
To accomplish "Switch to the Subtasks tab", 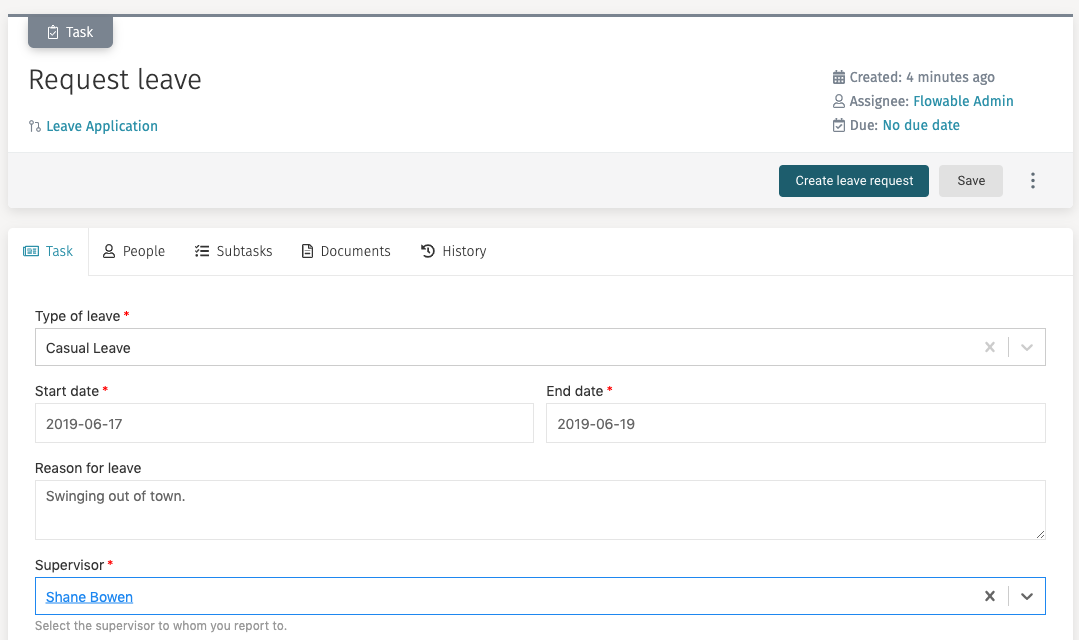I will click(x=233, y=251).
